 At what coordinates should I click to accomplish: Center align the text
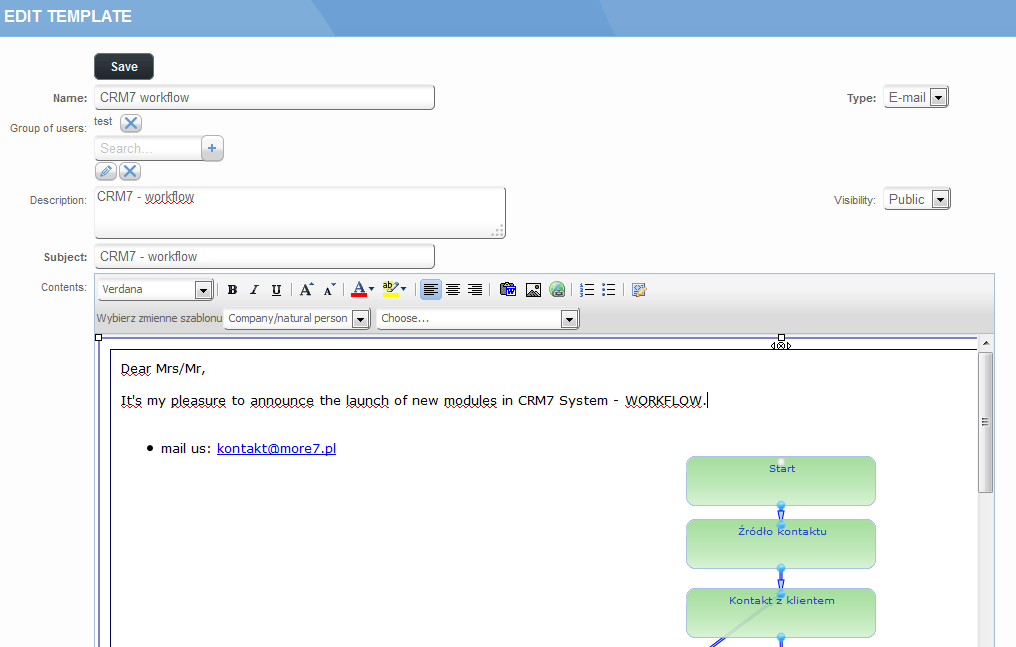tap(453, 289)
